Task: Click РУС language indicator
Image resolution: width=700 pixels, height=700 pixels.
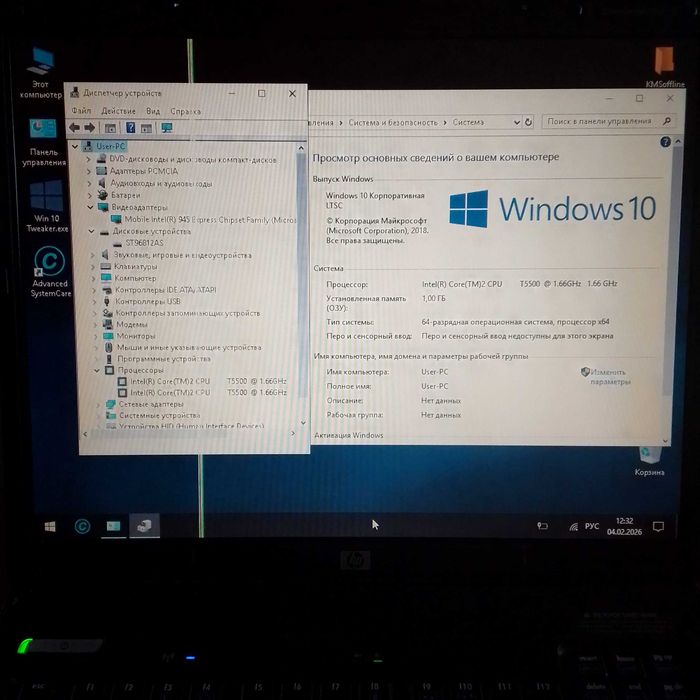Action: [592, 526]
